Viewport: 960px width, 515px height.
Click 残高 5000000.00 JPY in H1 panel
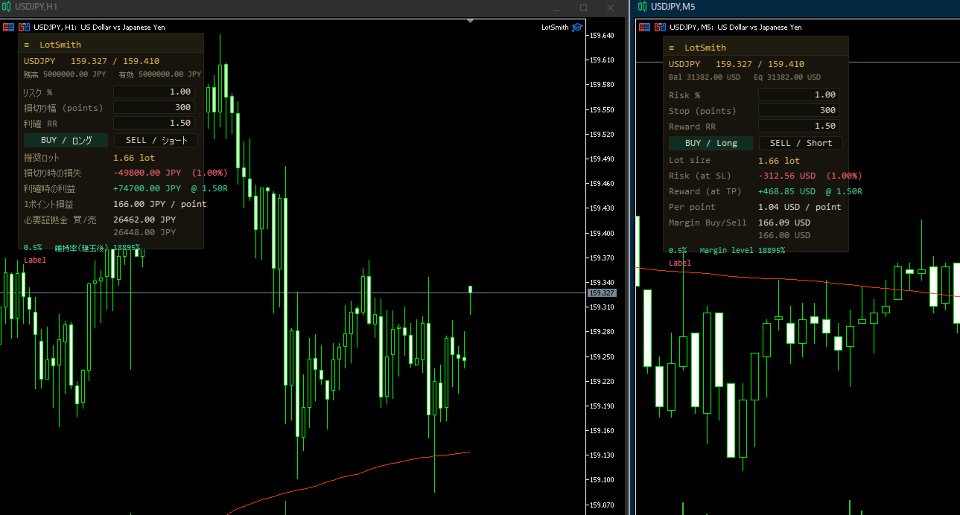coord(64,75)
